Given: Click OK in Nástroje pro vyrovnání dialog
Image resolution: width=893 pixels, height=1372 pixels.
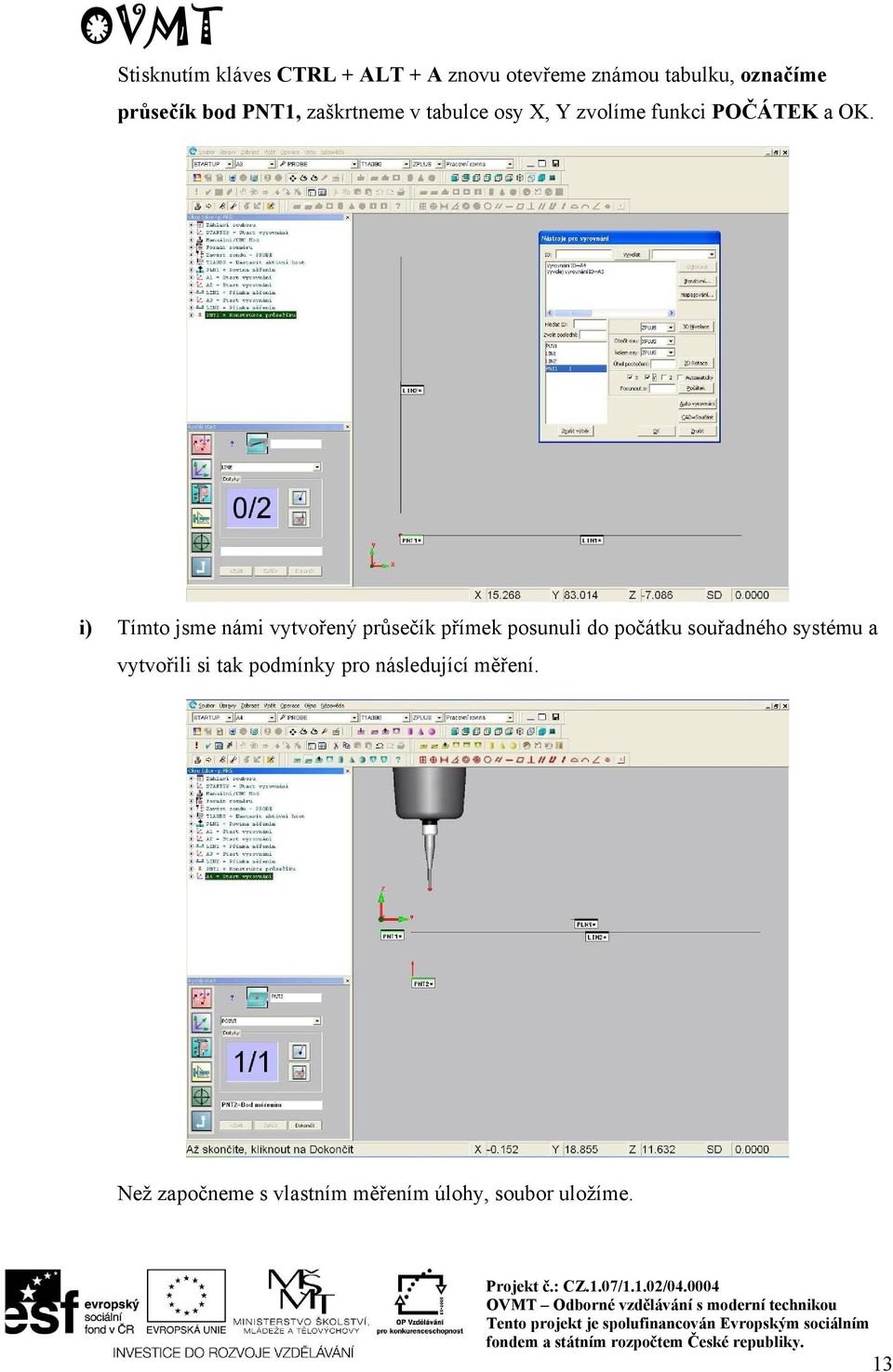Looking at the screenshot, I should pyautogui.click(x=657, y=431).
